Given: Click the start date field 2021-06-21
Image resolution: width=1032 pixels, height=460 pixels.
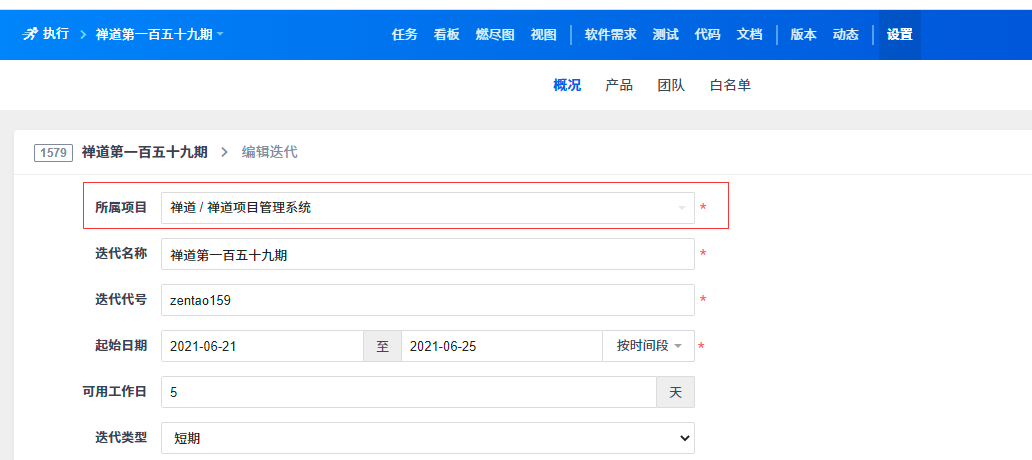Looking at the screenshot, I should [262, 346].
